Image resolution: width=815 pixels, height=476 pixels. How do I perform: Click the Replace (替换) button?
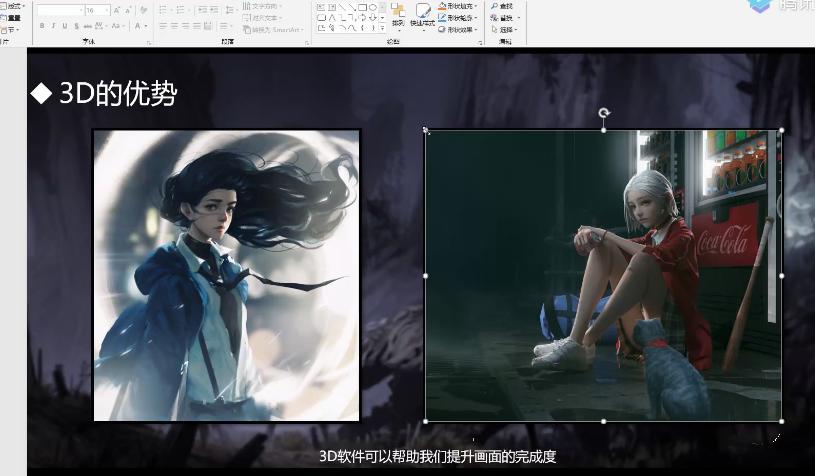point(505,18)
